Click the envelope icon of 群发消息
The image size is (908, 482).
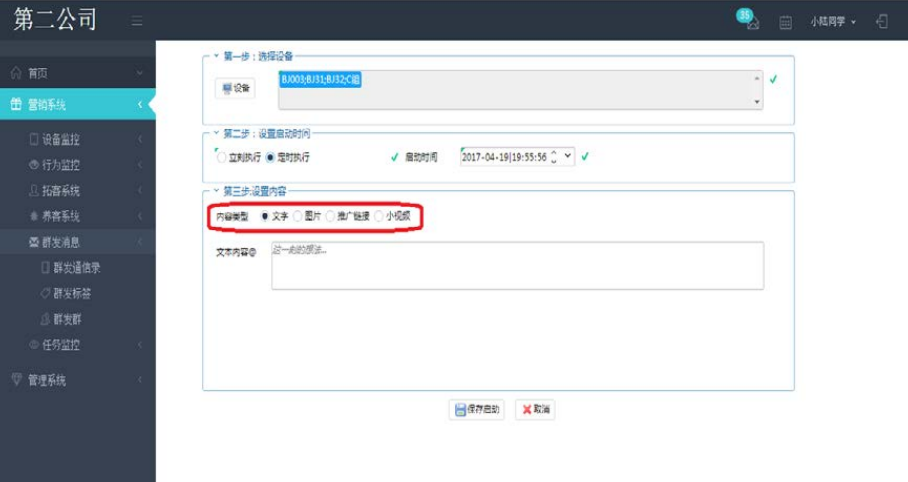pyautogui.click(x=34, y=242)
